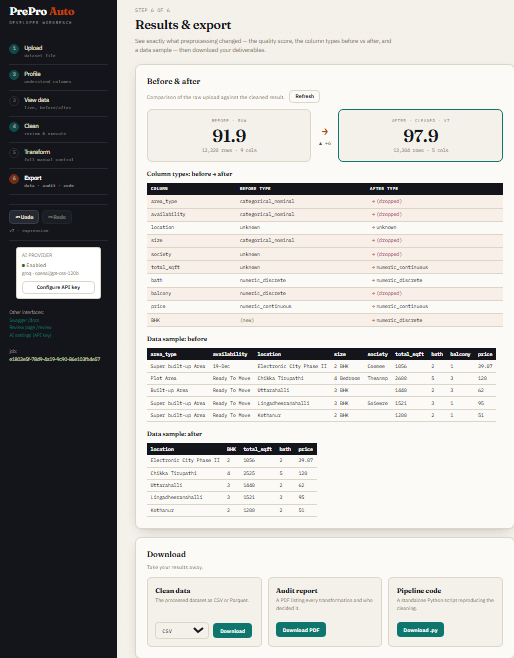Click the job ID text
The image size is (514, 658).
[x=55, y=359]
